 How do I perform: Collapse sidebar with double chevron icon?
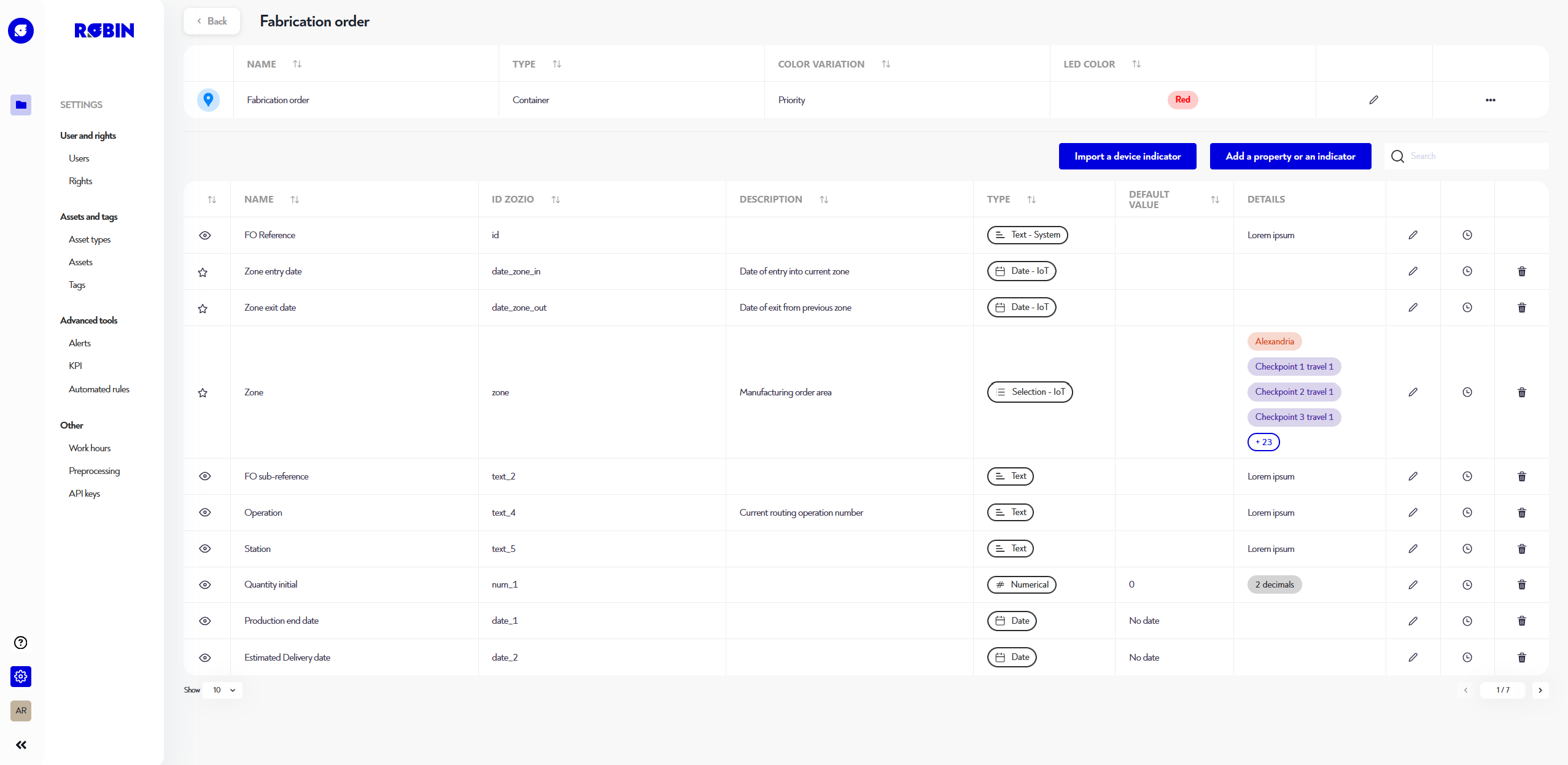[x=21, y=745]
